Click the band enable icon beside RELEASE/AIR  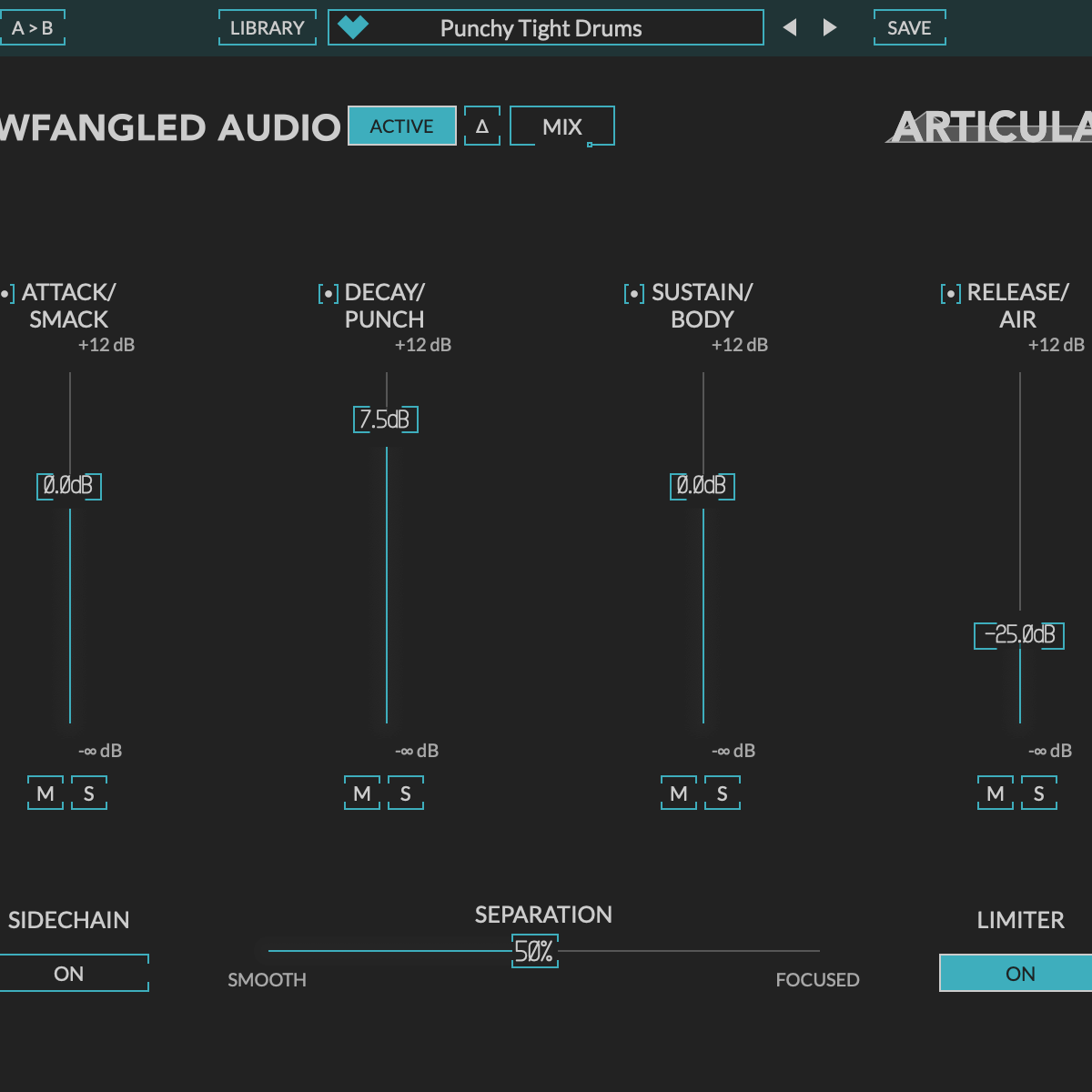pos(950,292)
